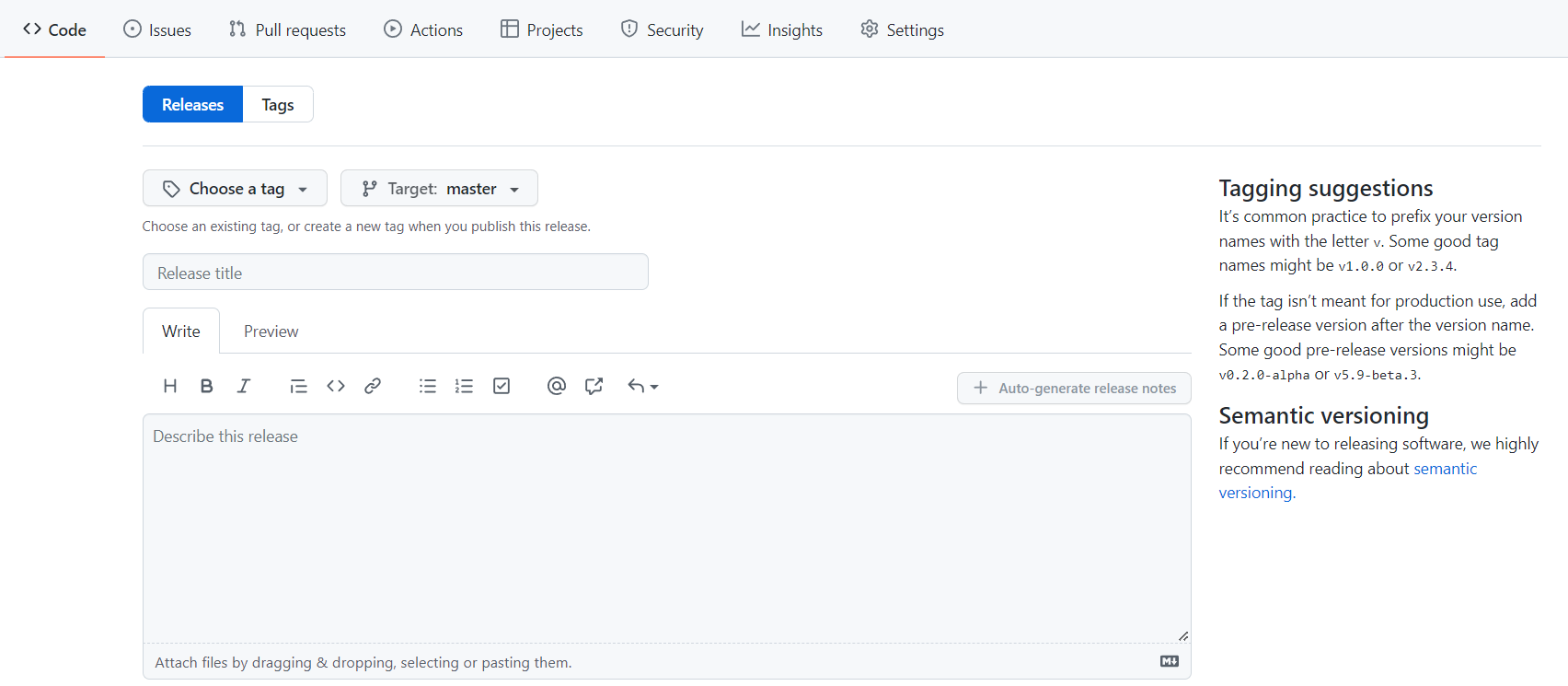Mention a user with the @ icon
The image size is (1568, 686).
(557, 386)
